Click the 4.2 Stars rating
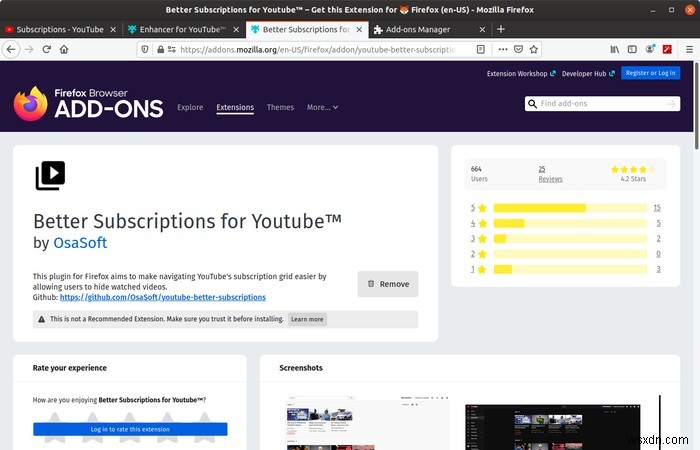The width and height of the screenshot is (700, 450). click(x=633, y=174)
